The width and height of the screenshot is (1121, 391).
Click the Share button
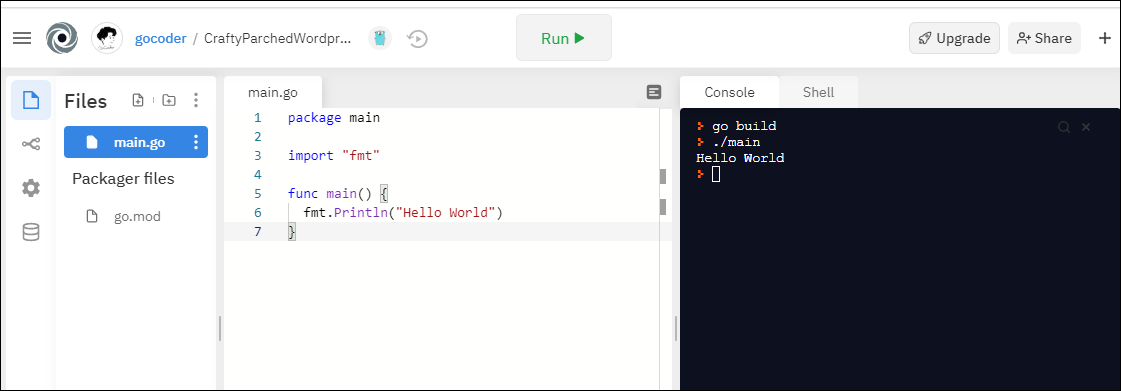click(x=1045, y=39)
